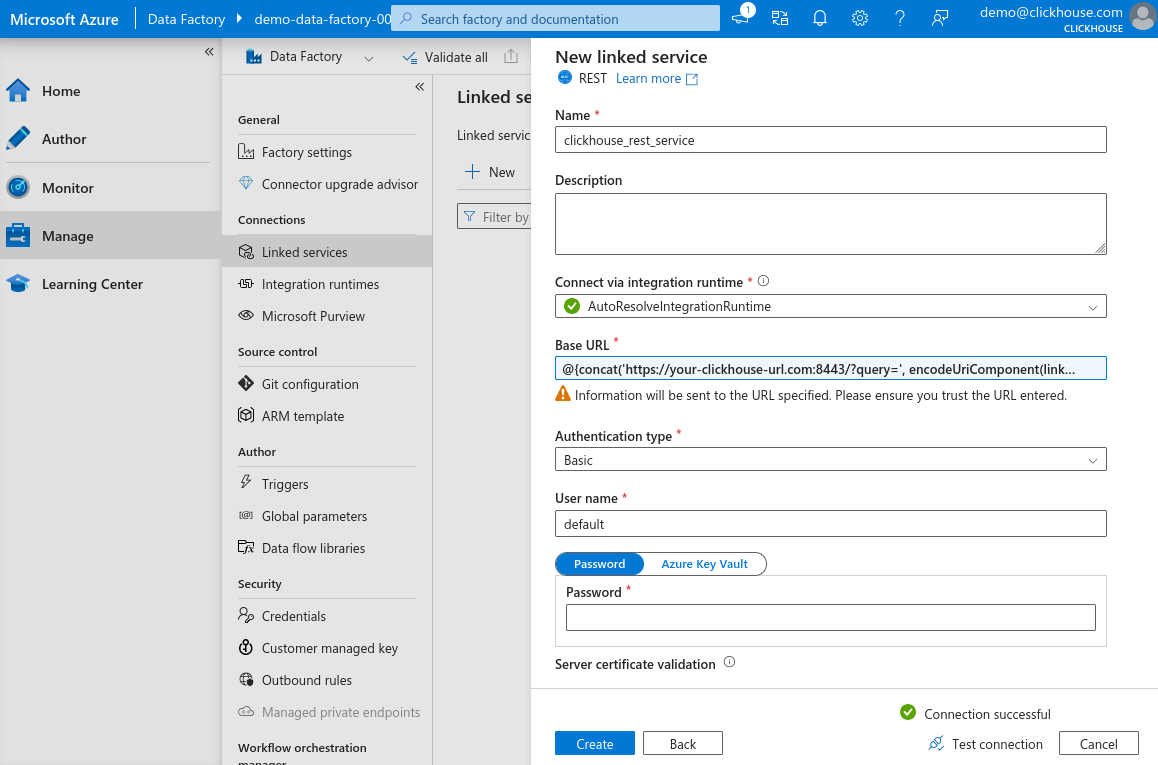Collapse the left navigation pane chevrons
The height and width of the screenshot is (765, 1158).
(210, 50)
